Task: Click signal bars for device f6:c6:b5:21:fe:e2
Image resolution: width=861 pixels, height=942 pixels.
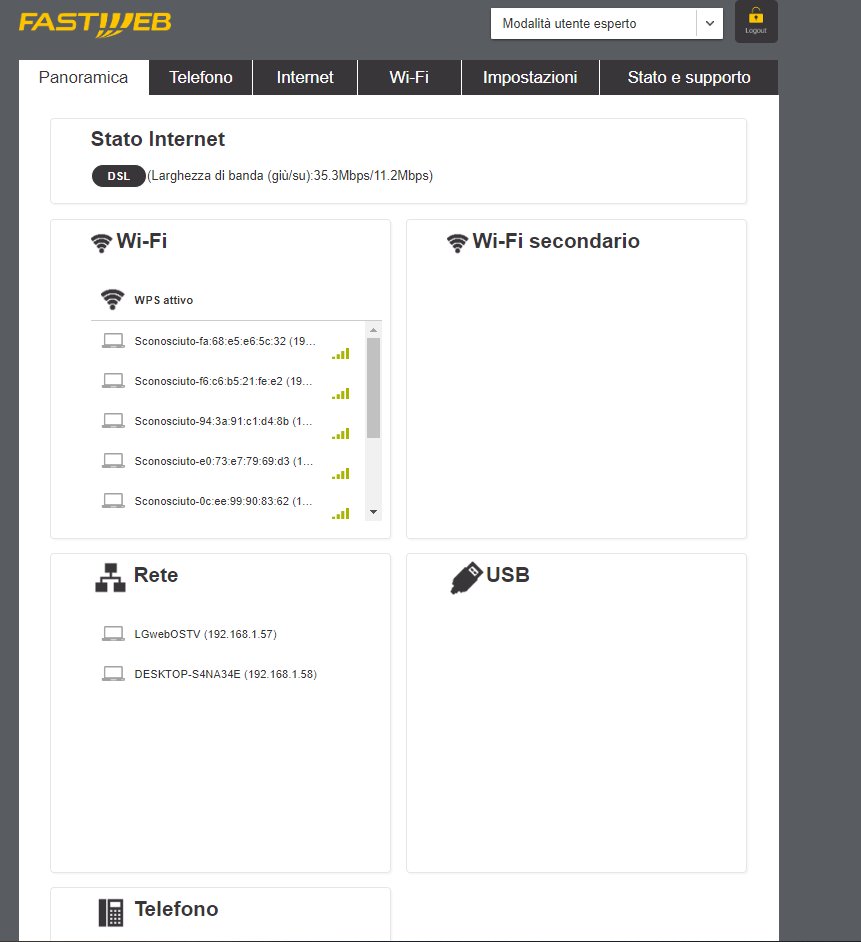Action: [x=341, y=394]
